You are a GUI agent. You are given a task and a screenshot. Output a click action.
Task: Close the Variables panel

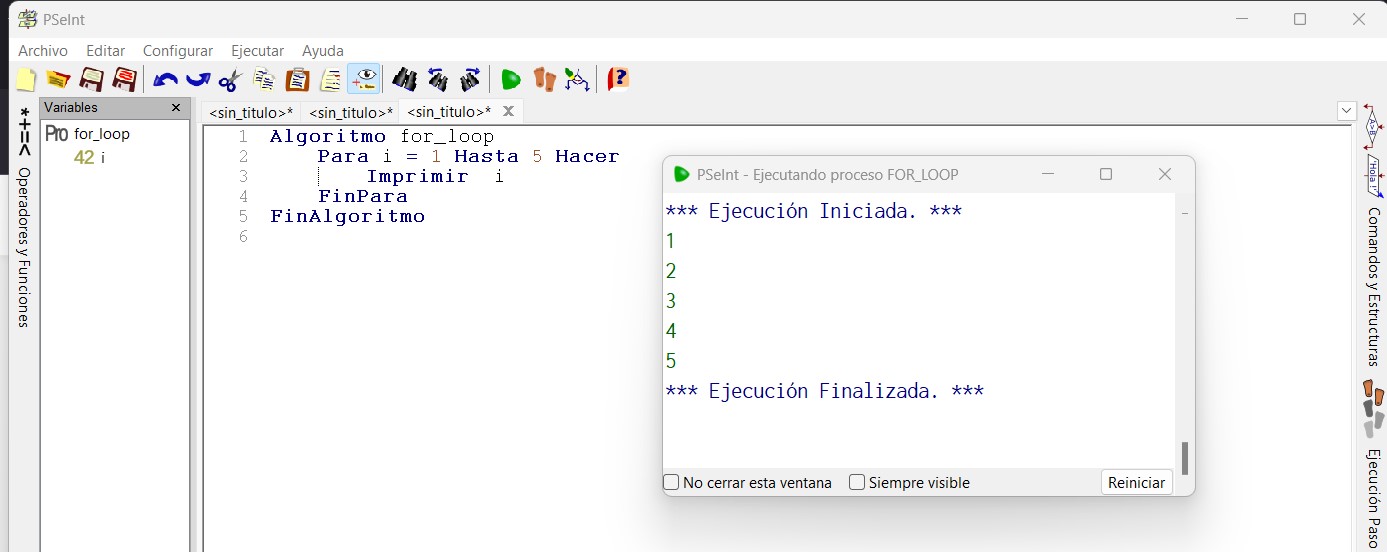pyautogui.click(x=176, y=107)
